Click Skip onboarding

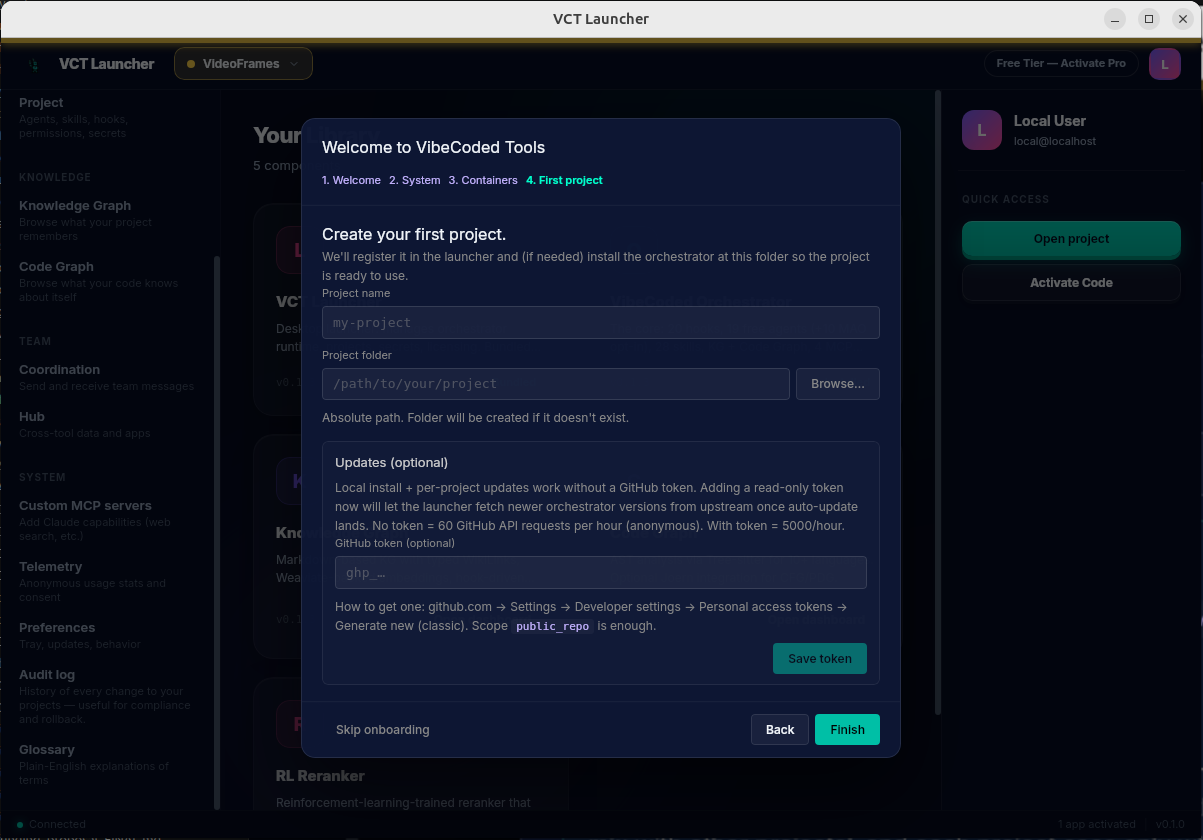tap(383, 730)
